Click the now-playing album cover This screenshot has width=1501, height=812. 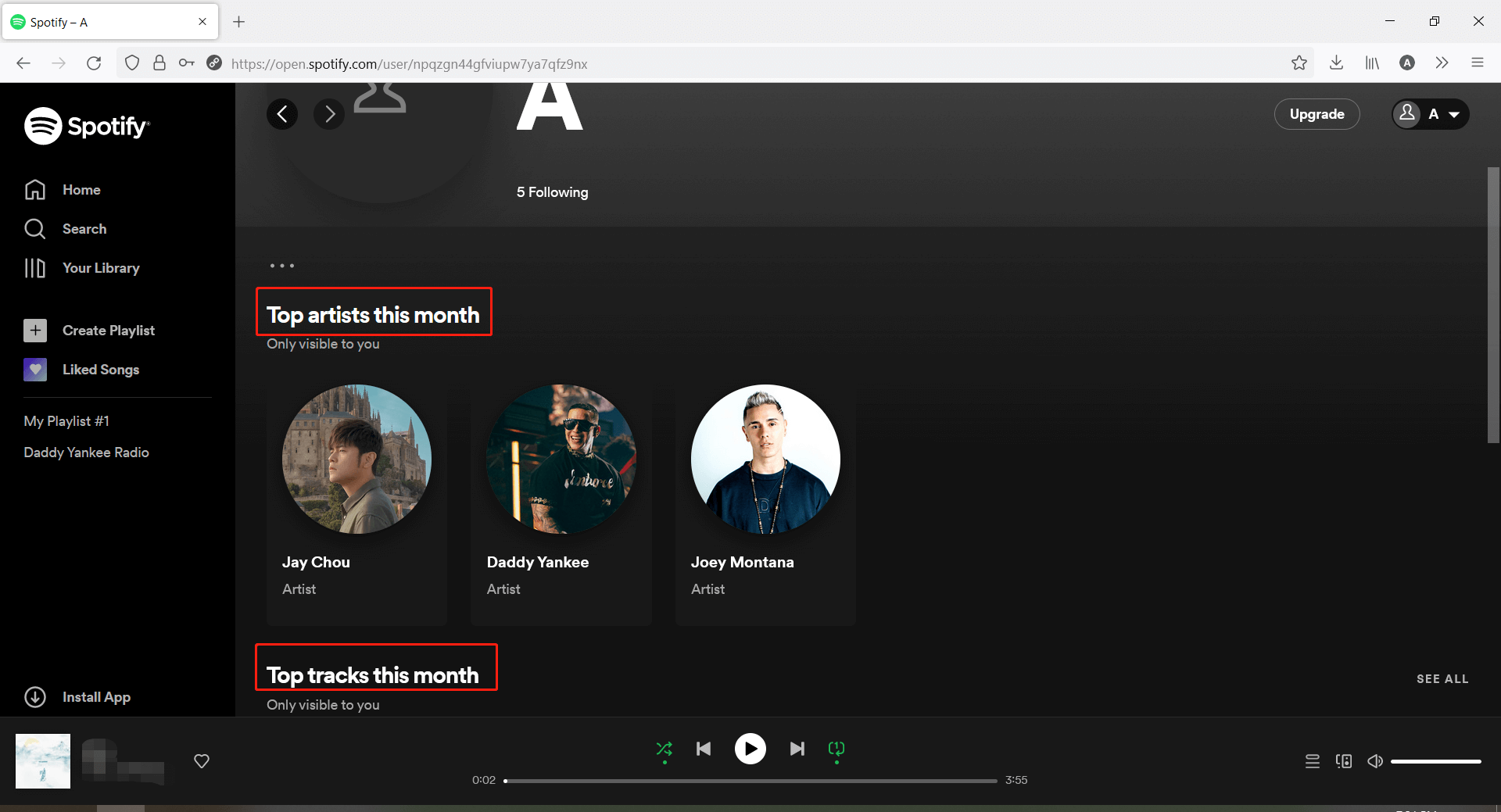[43, 761]
